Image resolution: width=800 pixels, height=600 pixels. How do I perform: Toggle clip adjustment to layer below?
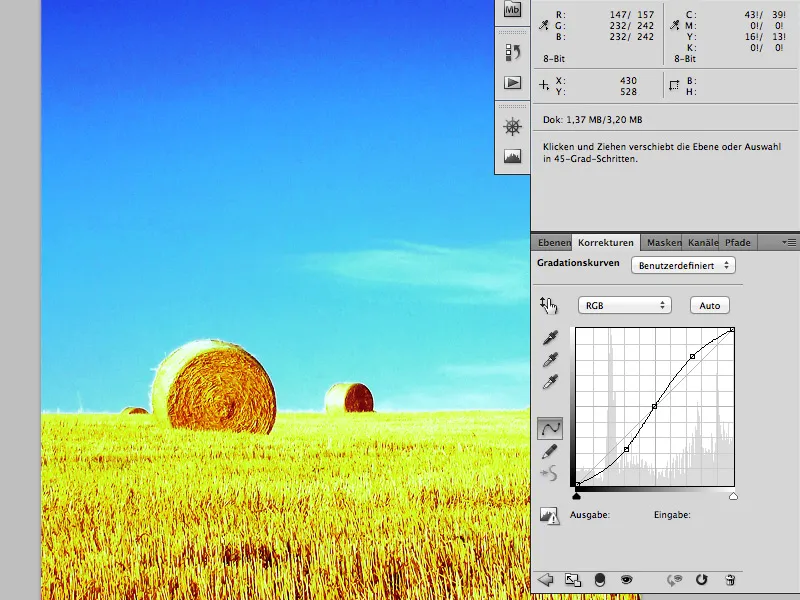point(600,580)
